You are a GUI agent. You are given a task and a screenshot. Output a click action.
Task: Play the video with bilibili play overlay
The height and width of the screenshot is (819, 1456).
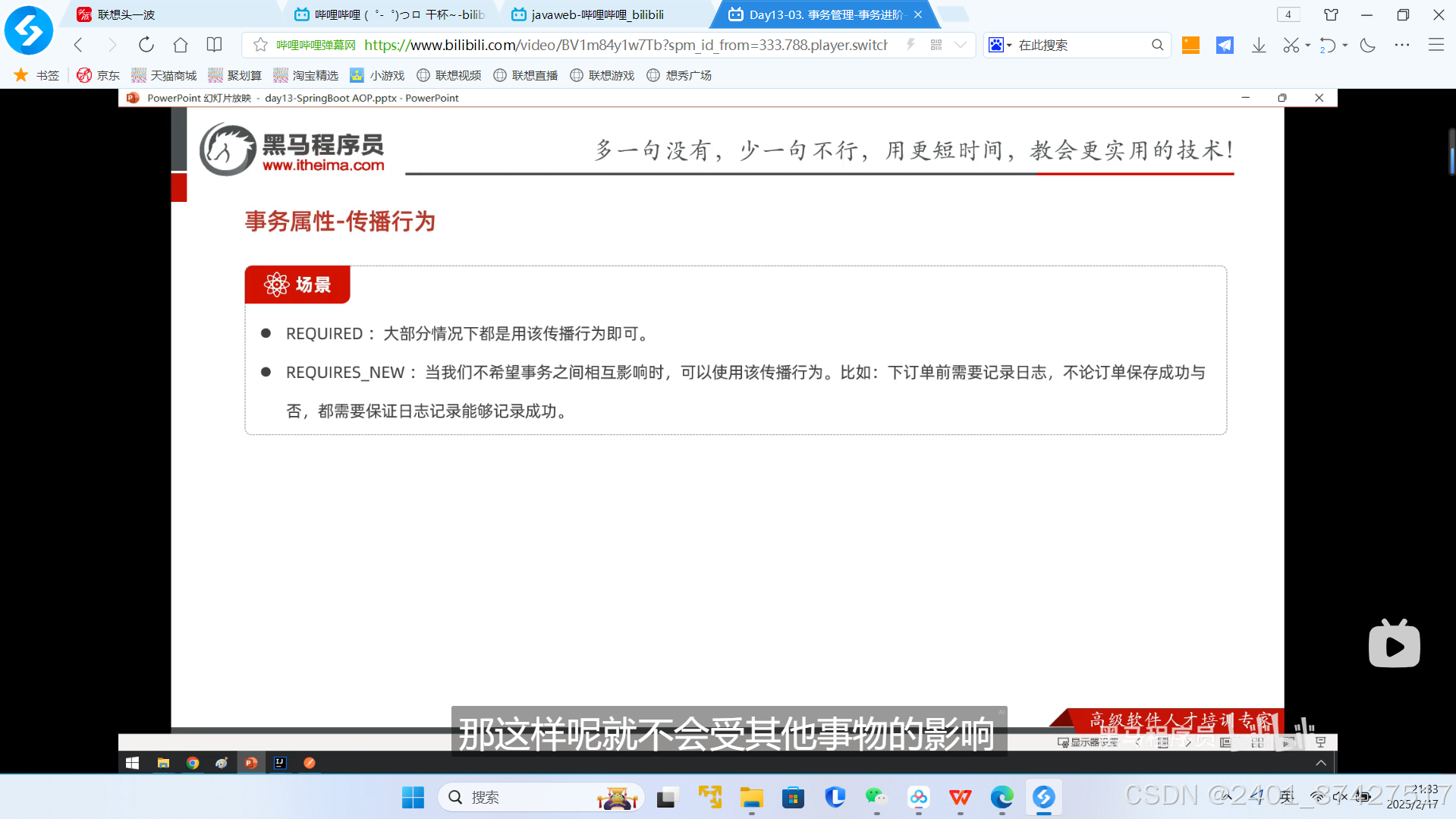point(1394,644)
